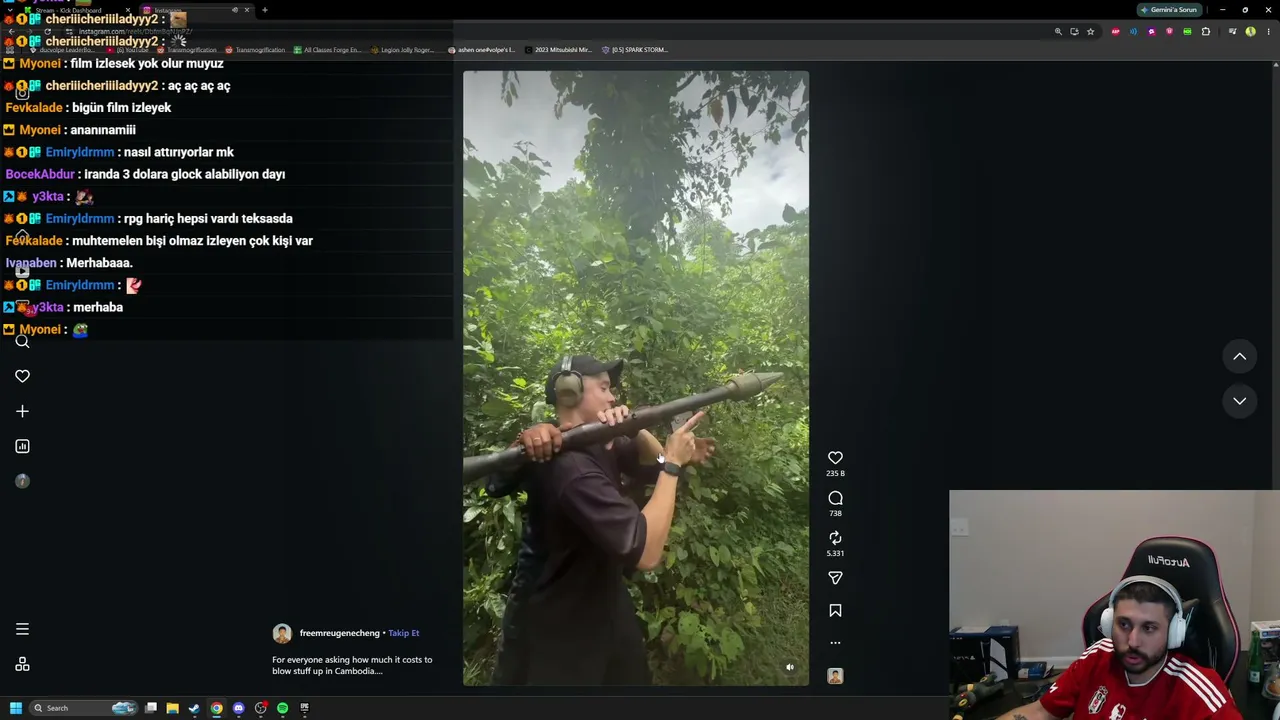
Task: Open Discord from the taskbar
Action: click(238, 708)
